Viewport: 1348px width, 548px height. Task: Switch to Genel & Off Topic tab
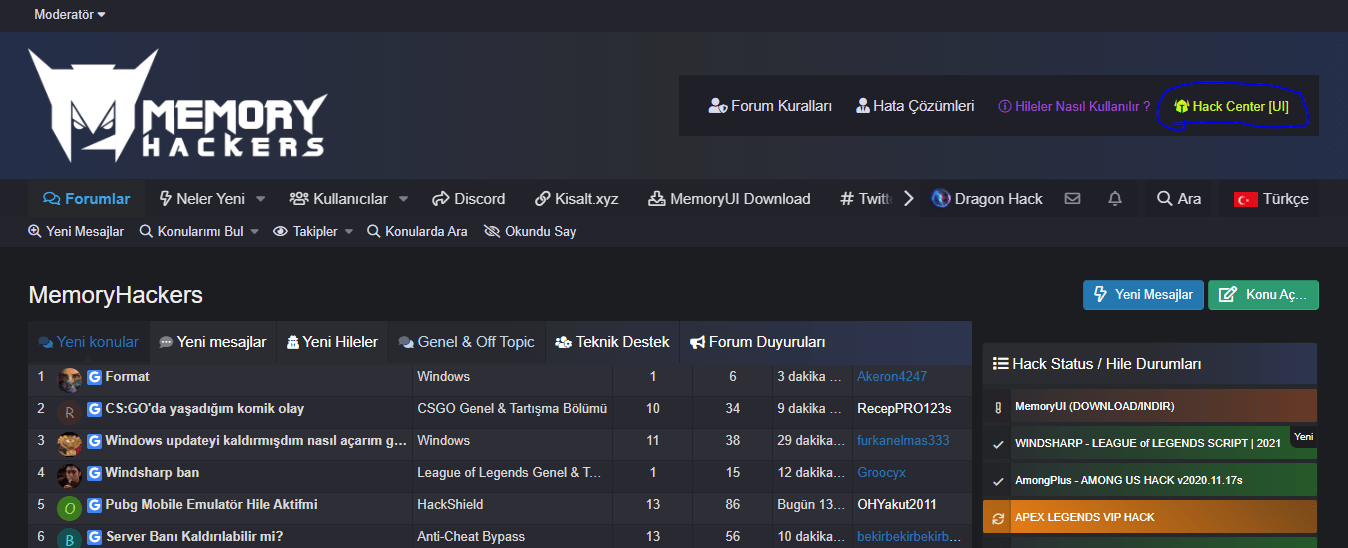click(467, 342)
